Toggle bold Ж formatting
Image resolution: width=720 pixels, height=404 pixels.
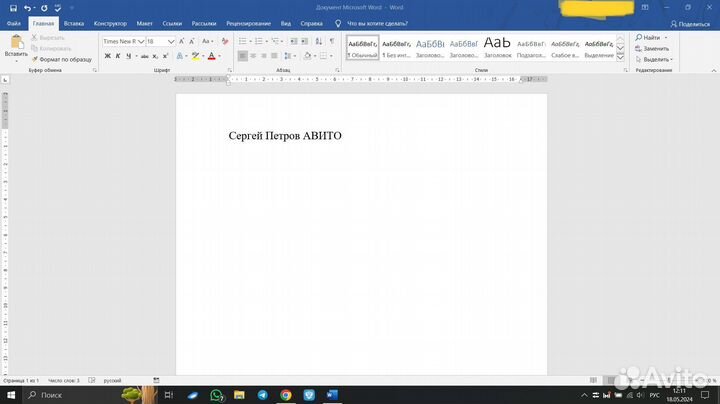point(107,56)
